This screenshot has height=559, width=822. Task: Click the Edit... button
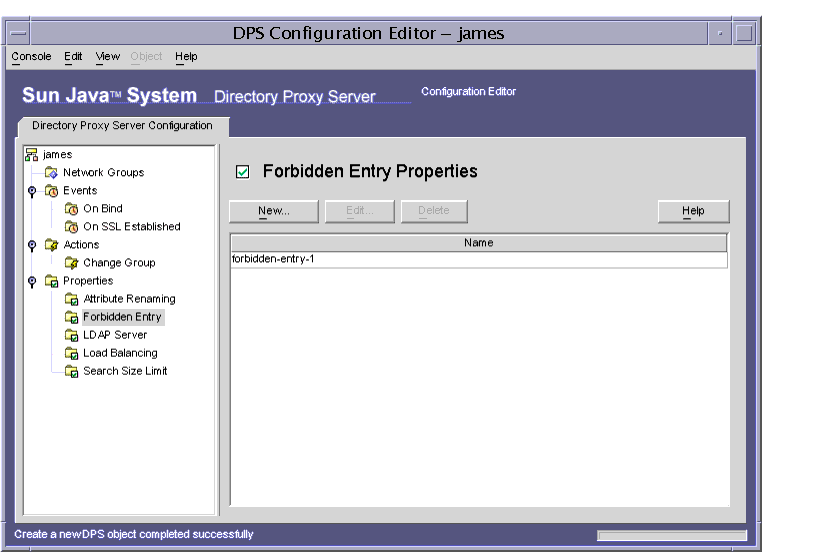(360, 211)
